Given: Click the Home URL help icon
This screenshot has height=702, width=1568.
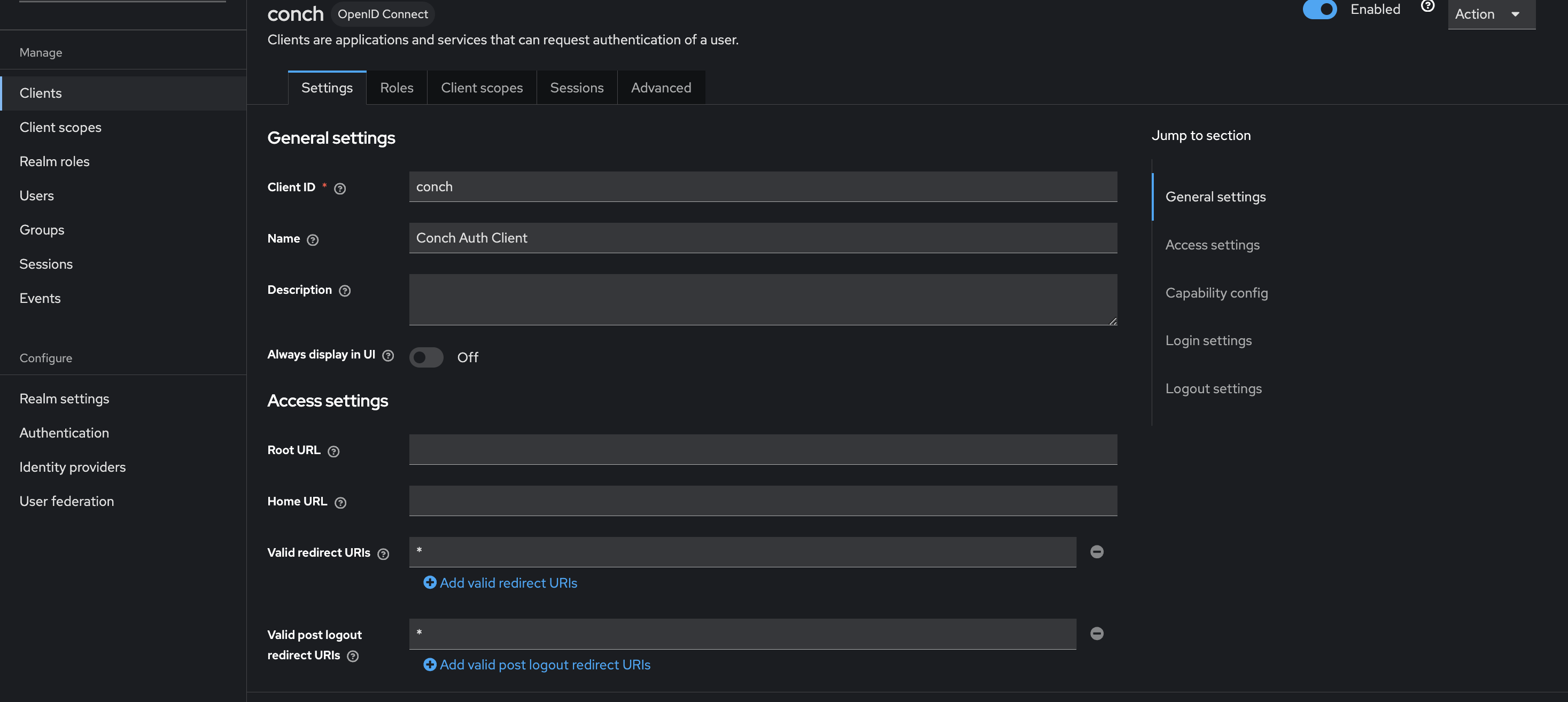Looking at the screenshot, I should 341,503.
